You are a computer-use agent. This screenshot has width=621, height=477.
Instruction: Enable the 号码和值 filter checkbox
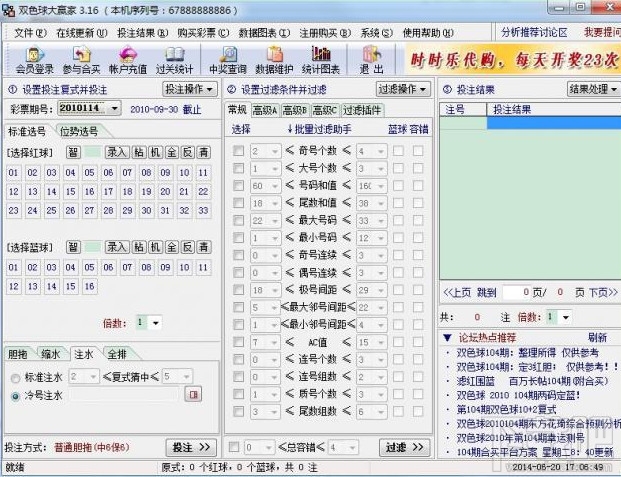tap(238, 185)
